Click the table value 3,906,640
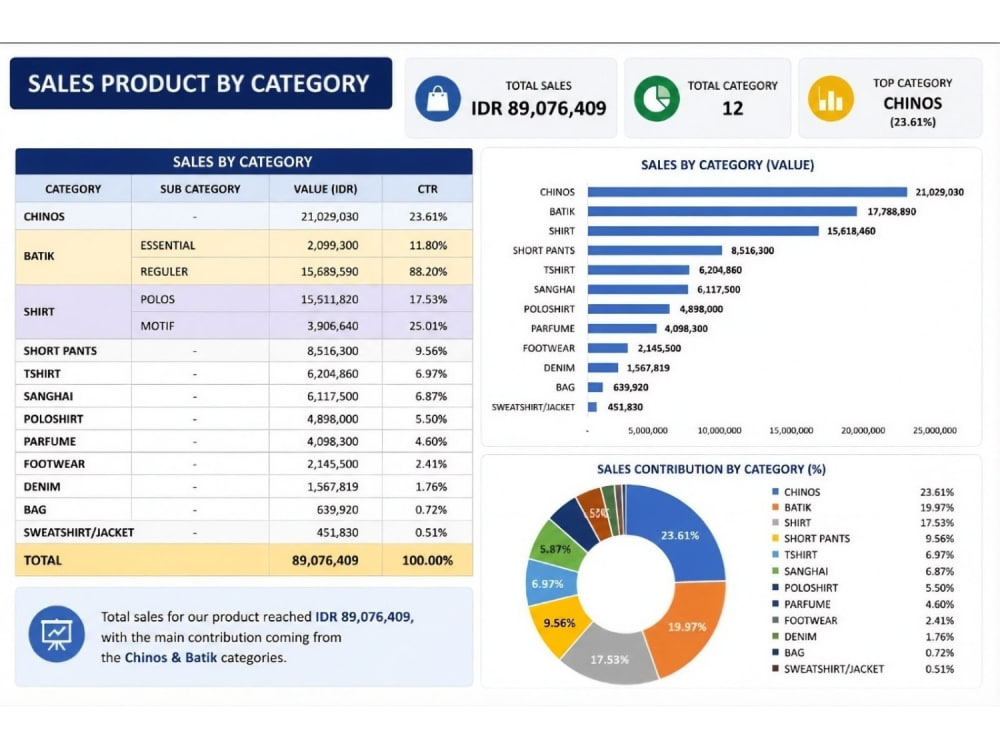Viewport: 1000px width, 750px height. click(x=332, y=326)
